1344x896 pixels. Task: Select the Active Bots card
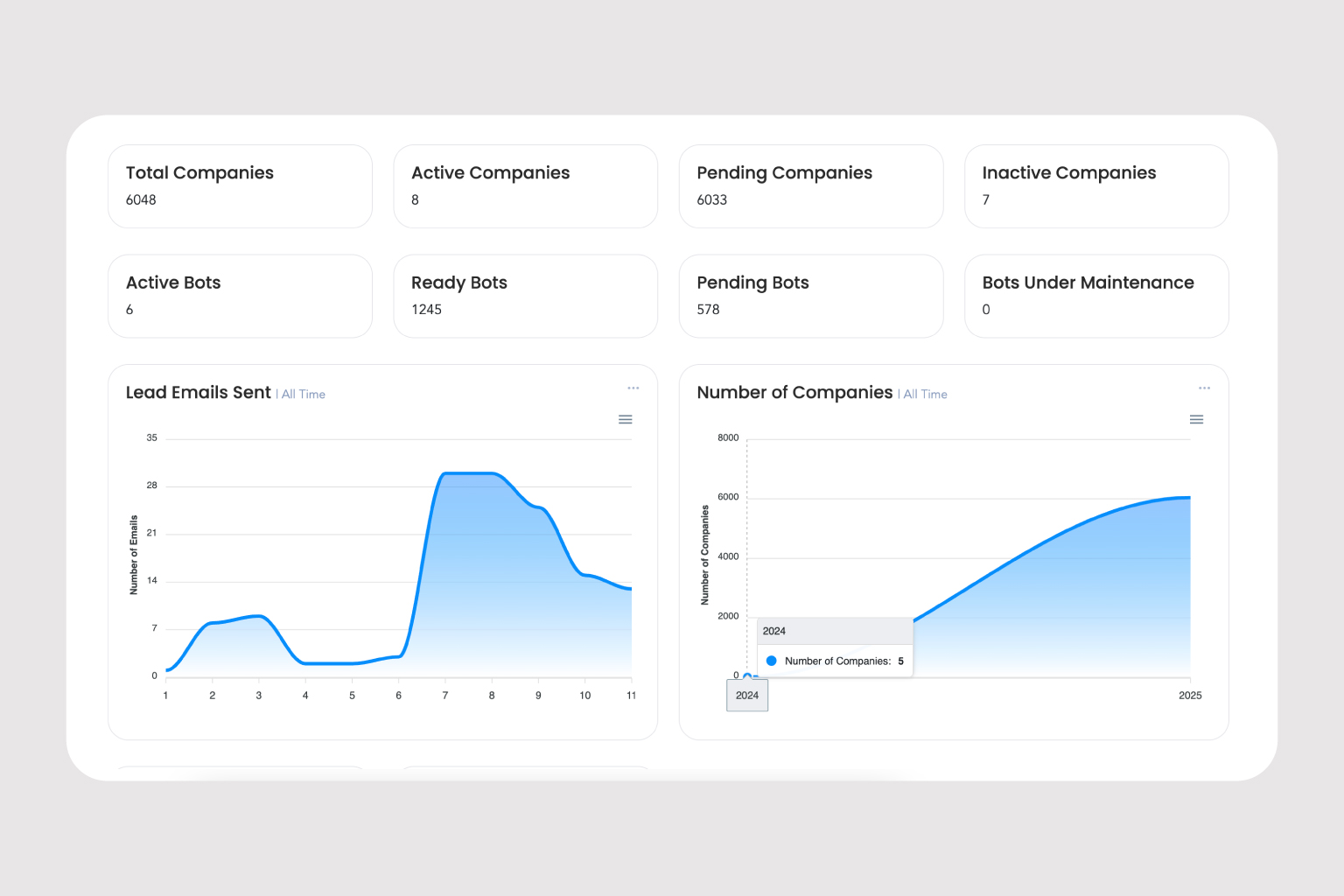240,296
